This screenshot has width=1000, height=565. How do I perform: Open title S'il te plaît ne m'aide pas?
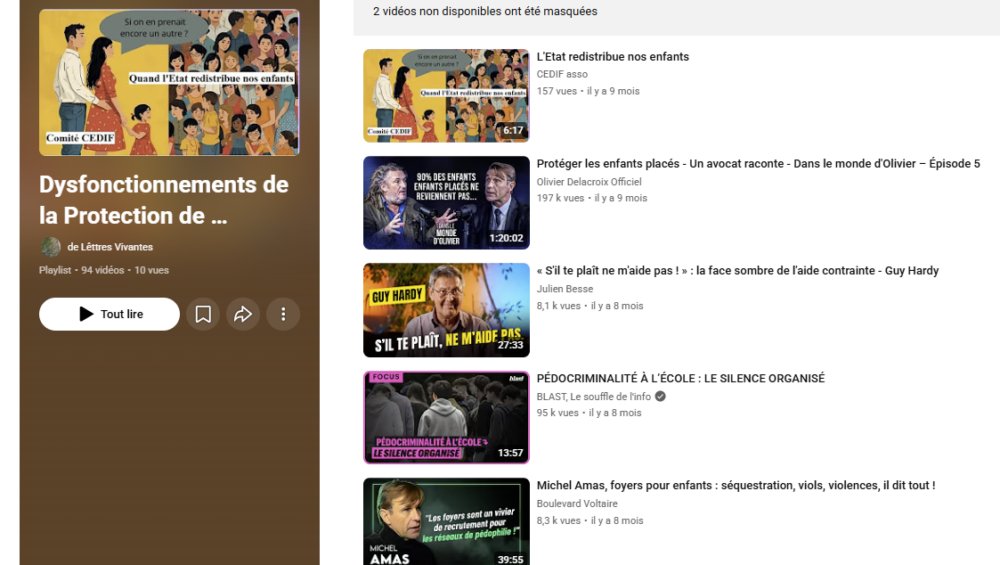coord(738,271)
